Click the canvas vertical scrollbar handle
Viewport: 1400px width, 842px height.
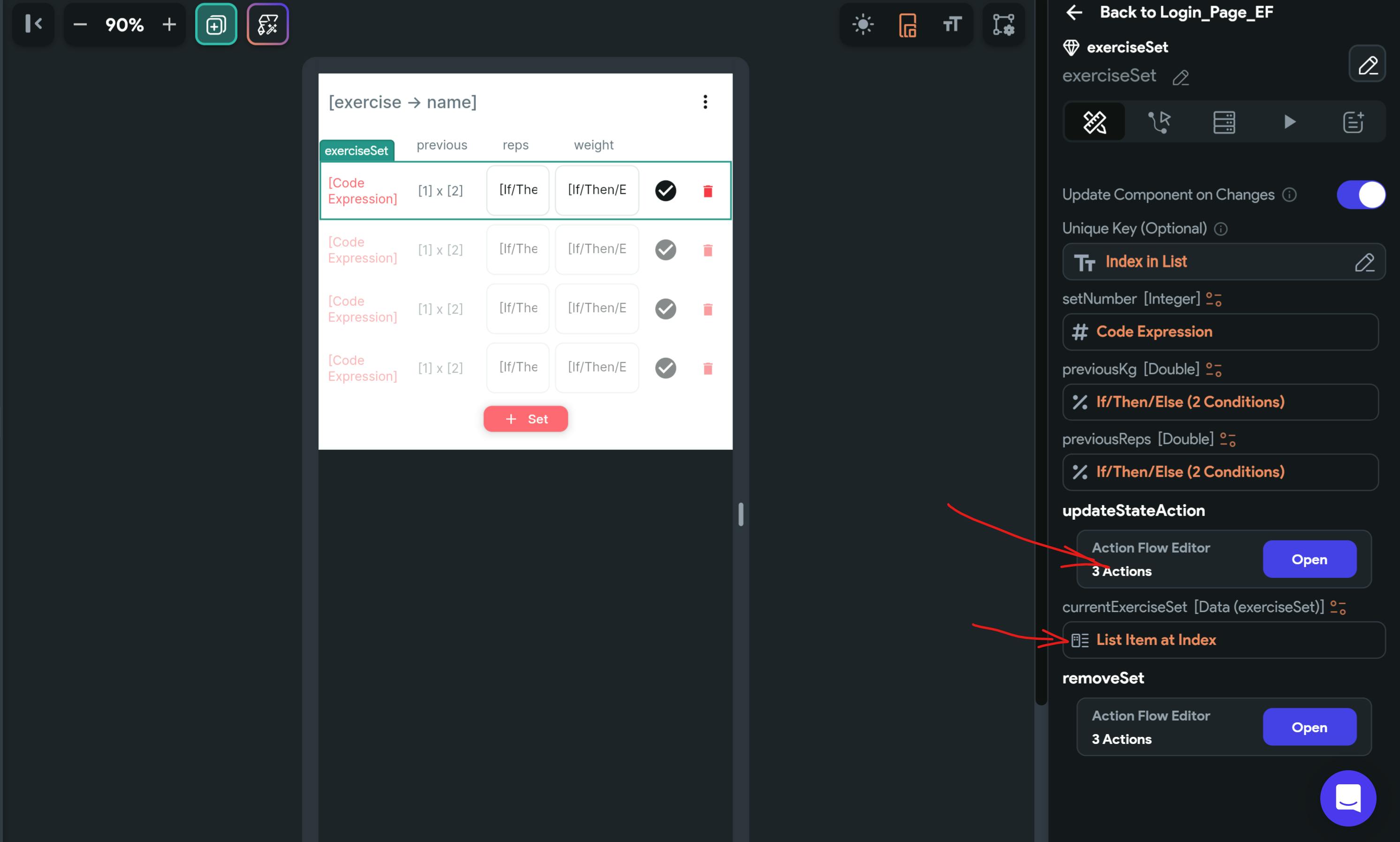tap(740, 514)
